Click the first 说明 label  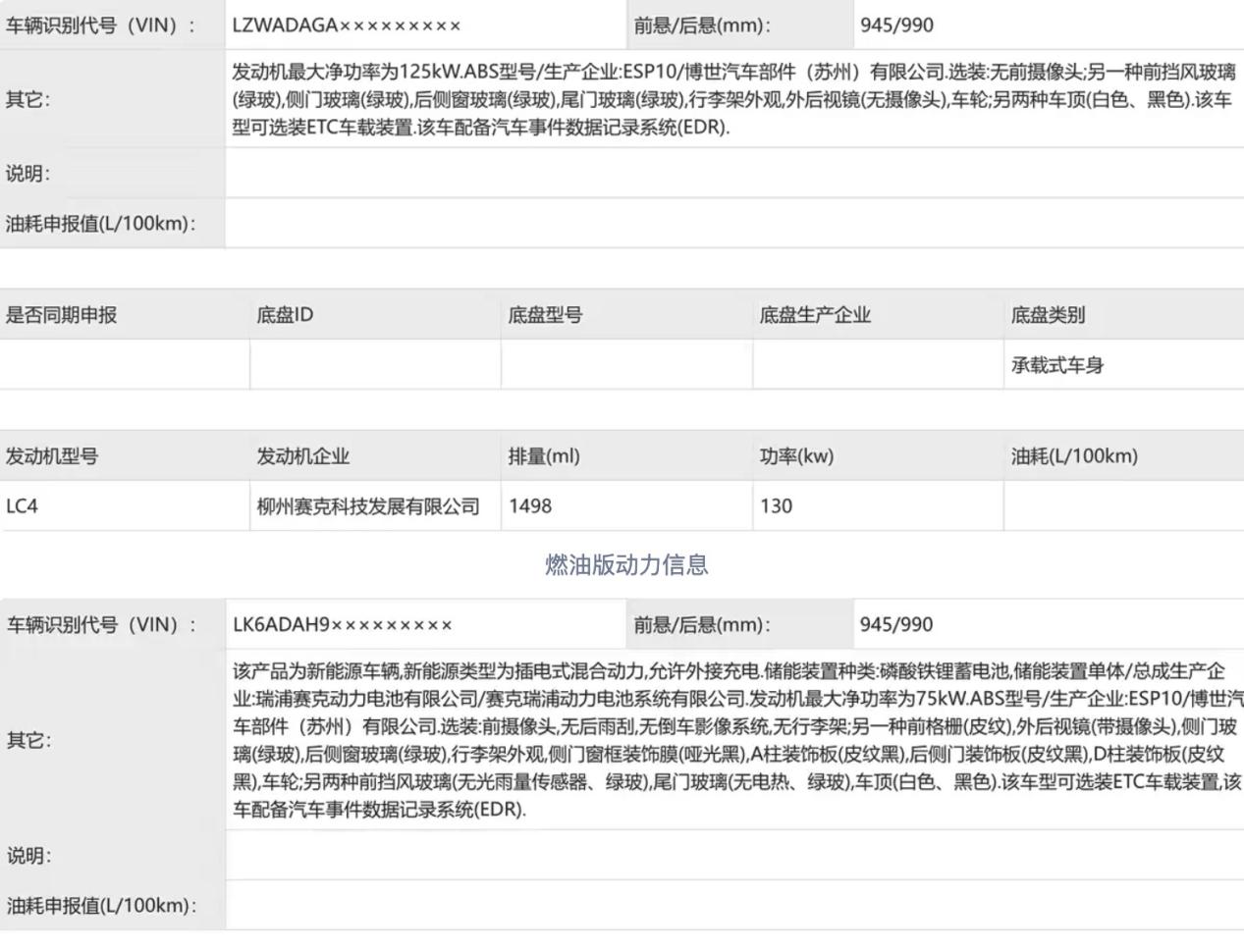[x=28, y=174]
